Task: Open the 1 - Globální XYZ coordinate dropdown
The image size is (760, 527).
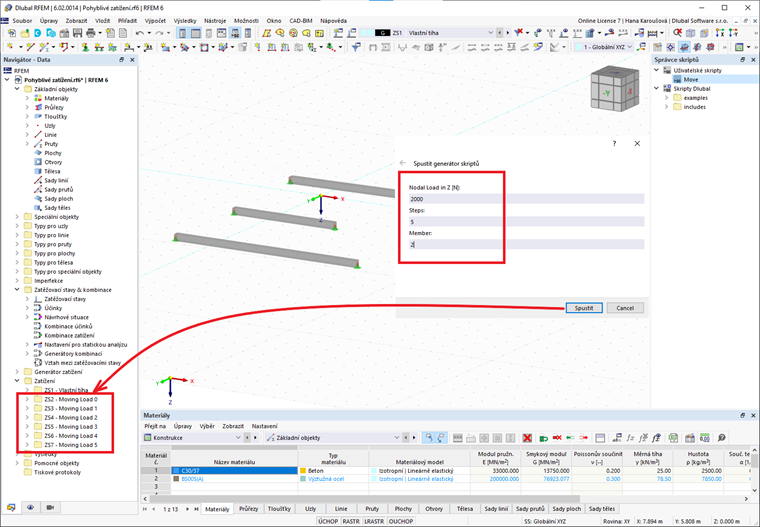Action: (630, 47)
